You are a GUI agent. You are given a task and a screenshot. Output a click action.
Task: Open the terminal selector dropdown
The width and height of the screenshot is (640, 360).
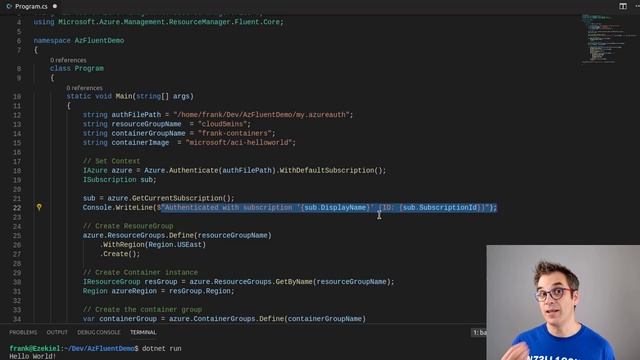coord(479,333)
